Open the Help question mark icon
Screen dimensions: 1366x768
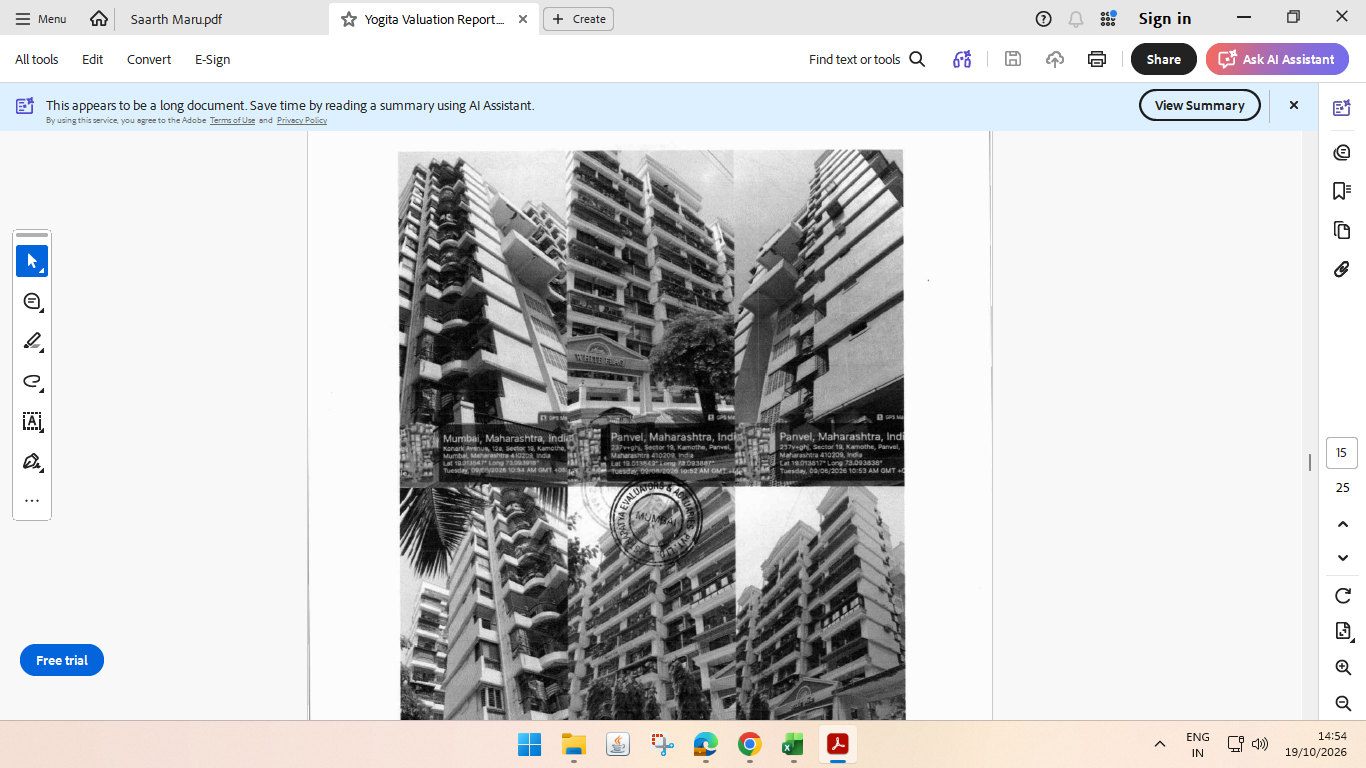click(1043, 18)
